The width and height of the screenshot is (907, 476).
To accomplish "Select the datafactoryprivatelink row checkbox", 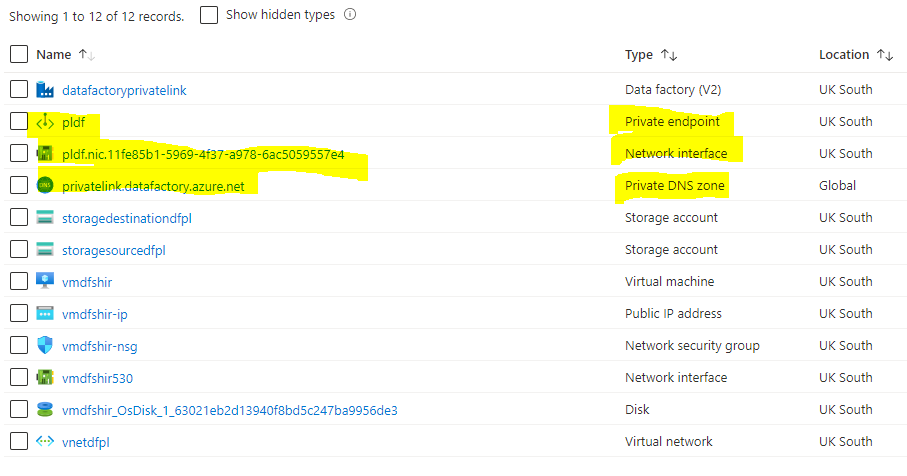I will [19, 90].
